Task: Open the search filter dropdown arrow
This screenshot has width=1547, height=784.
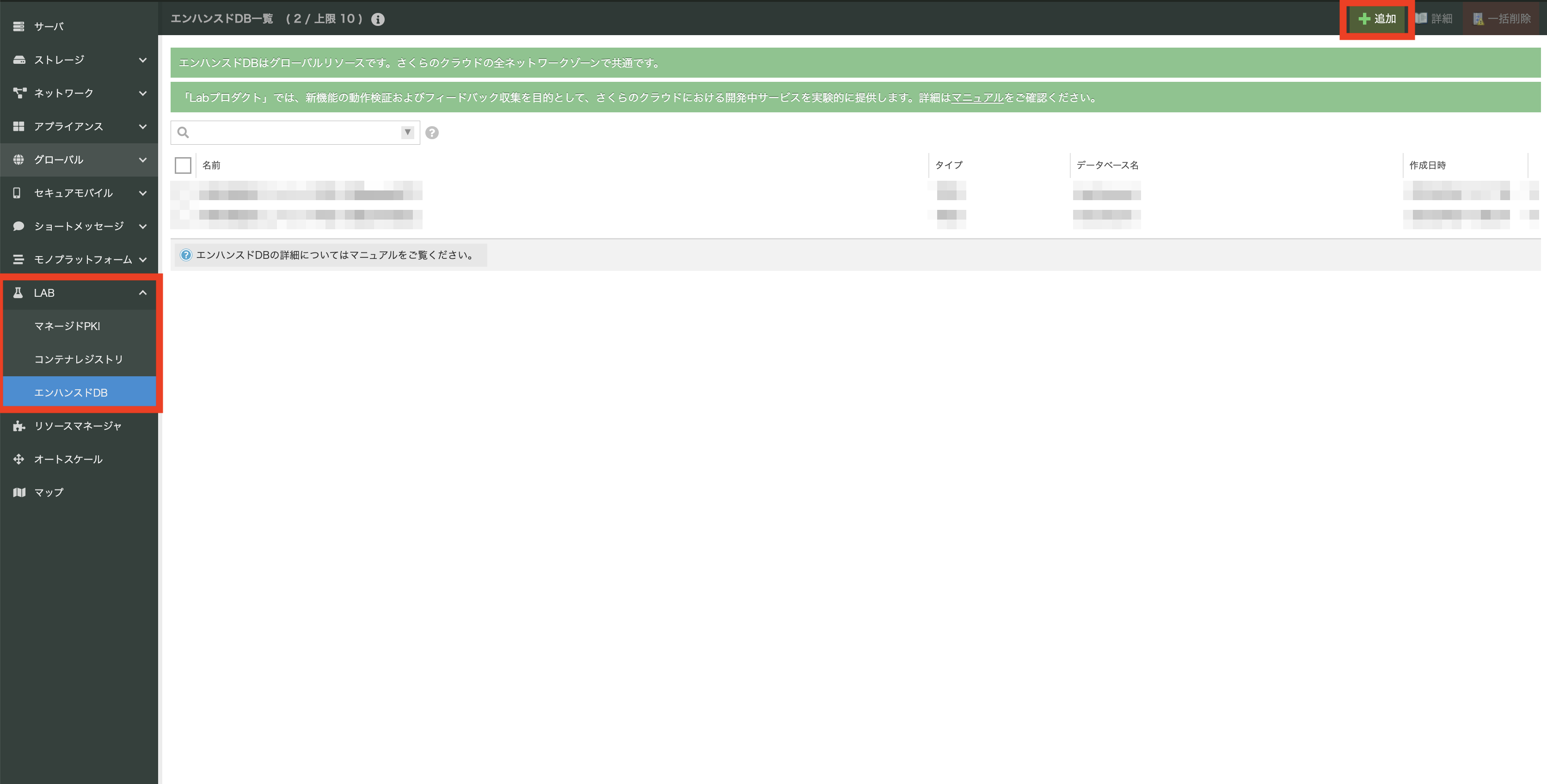Action: (408, 133)
